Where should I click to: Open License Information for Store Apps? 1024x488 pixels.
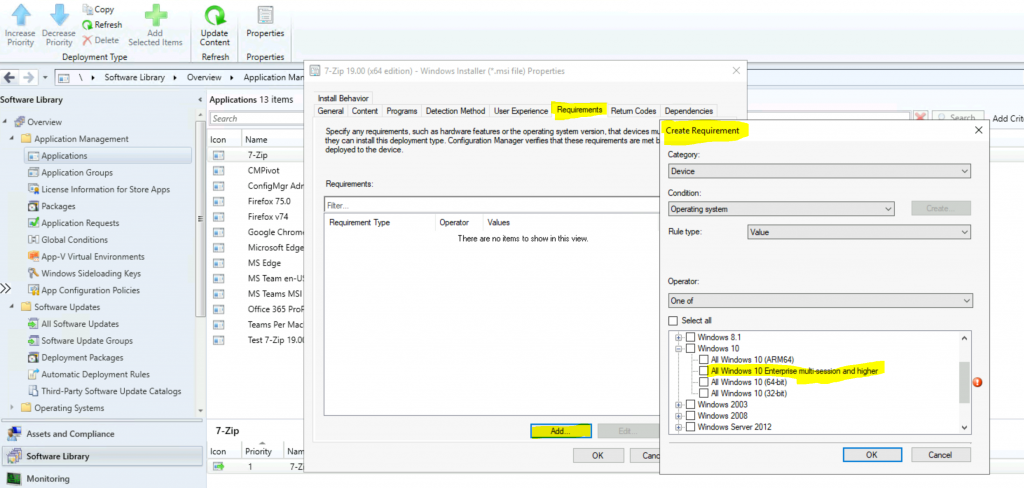[x=105, y=189]
